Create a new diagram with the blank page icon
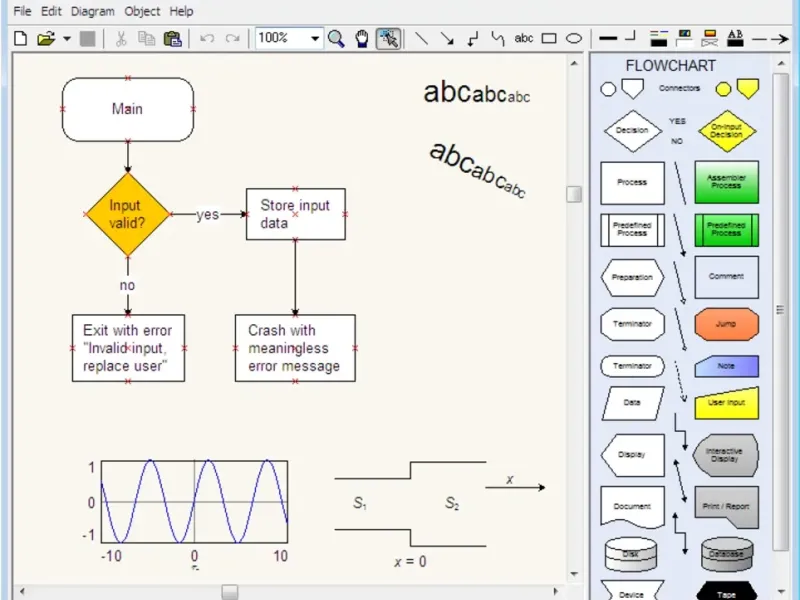 20,38
